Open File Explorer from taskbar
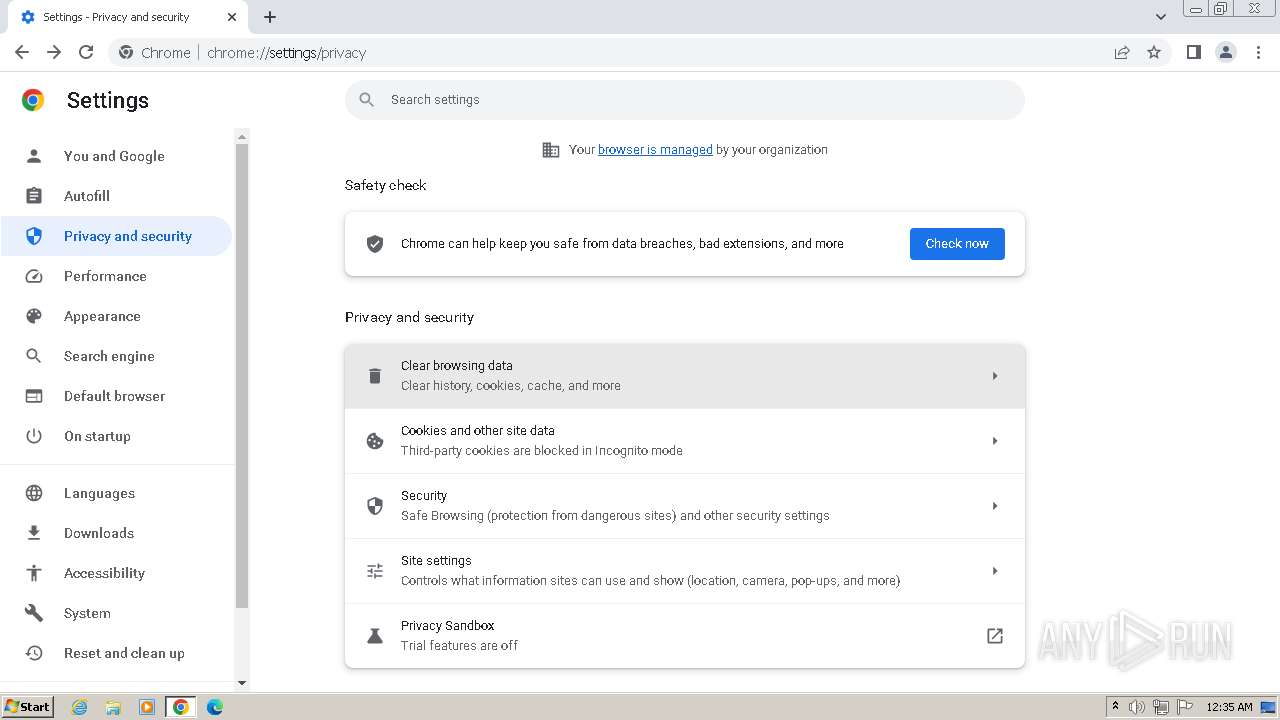The image size is (1280, 720). (113, 707)
